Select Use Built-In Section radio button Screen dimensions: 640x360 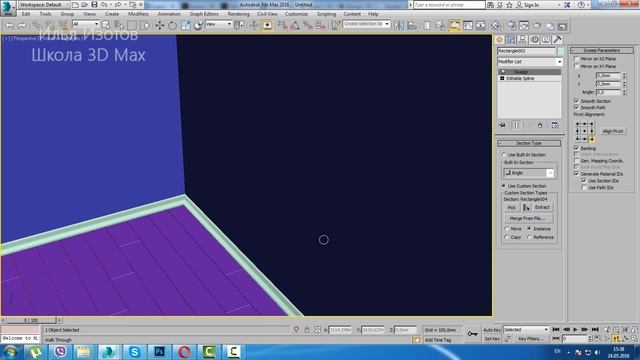504,155
